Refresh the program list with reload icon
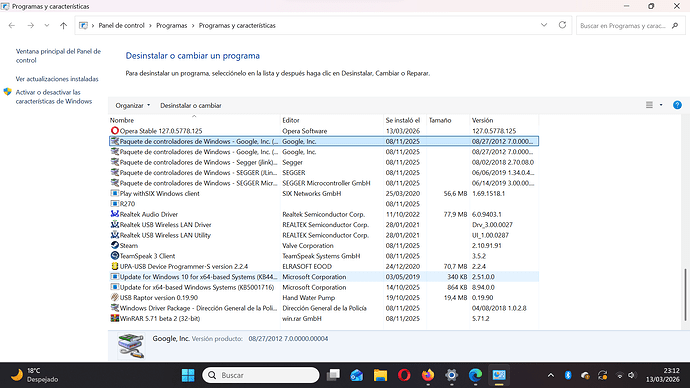 562,25
